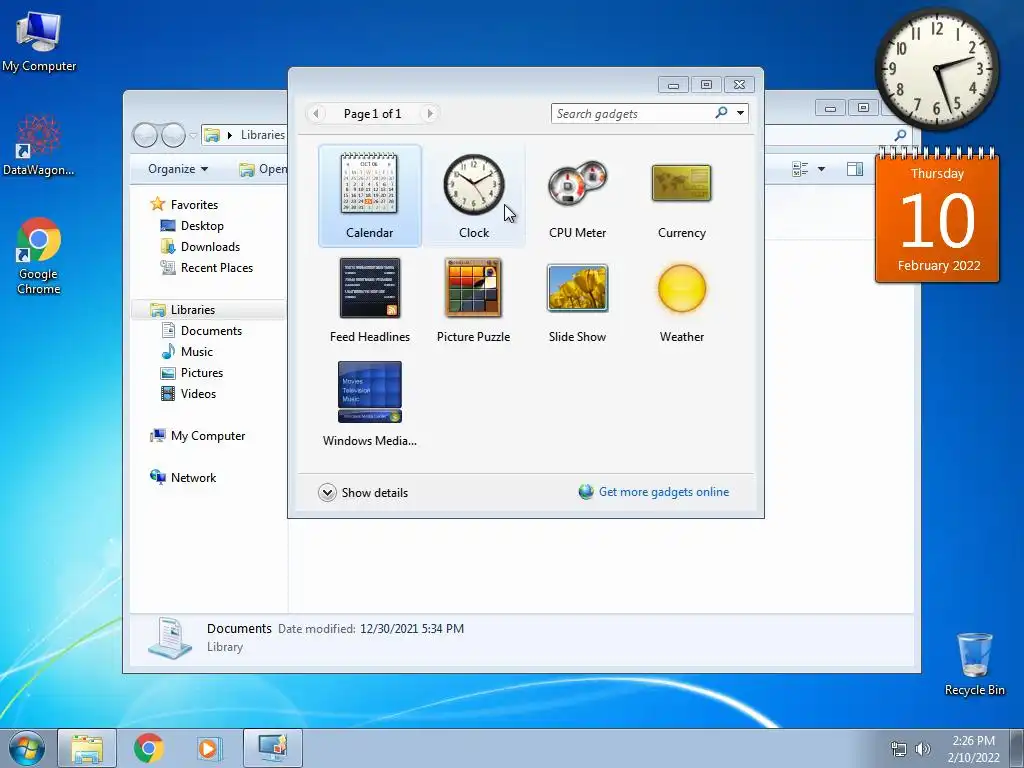The height and width of the screenshot is (768, 1024).
Task: Open My Computer desktop icon
Action: (39, 42)
